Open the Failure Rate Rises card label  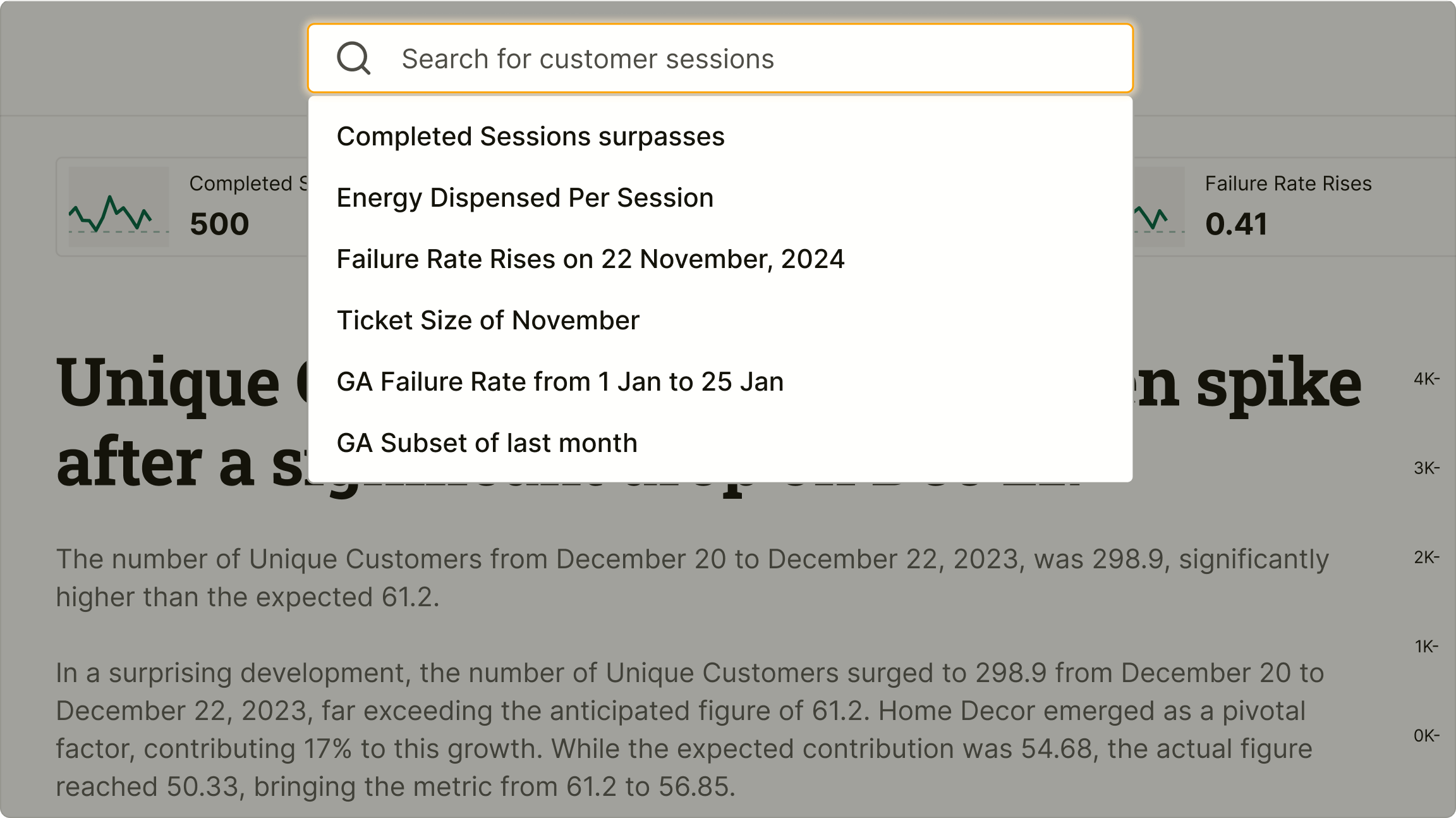click(1288, 183)
